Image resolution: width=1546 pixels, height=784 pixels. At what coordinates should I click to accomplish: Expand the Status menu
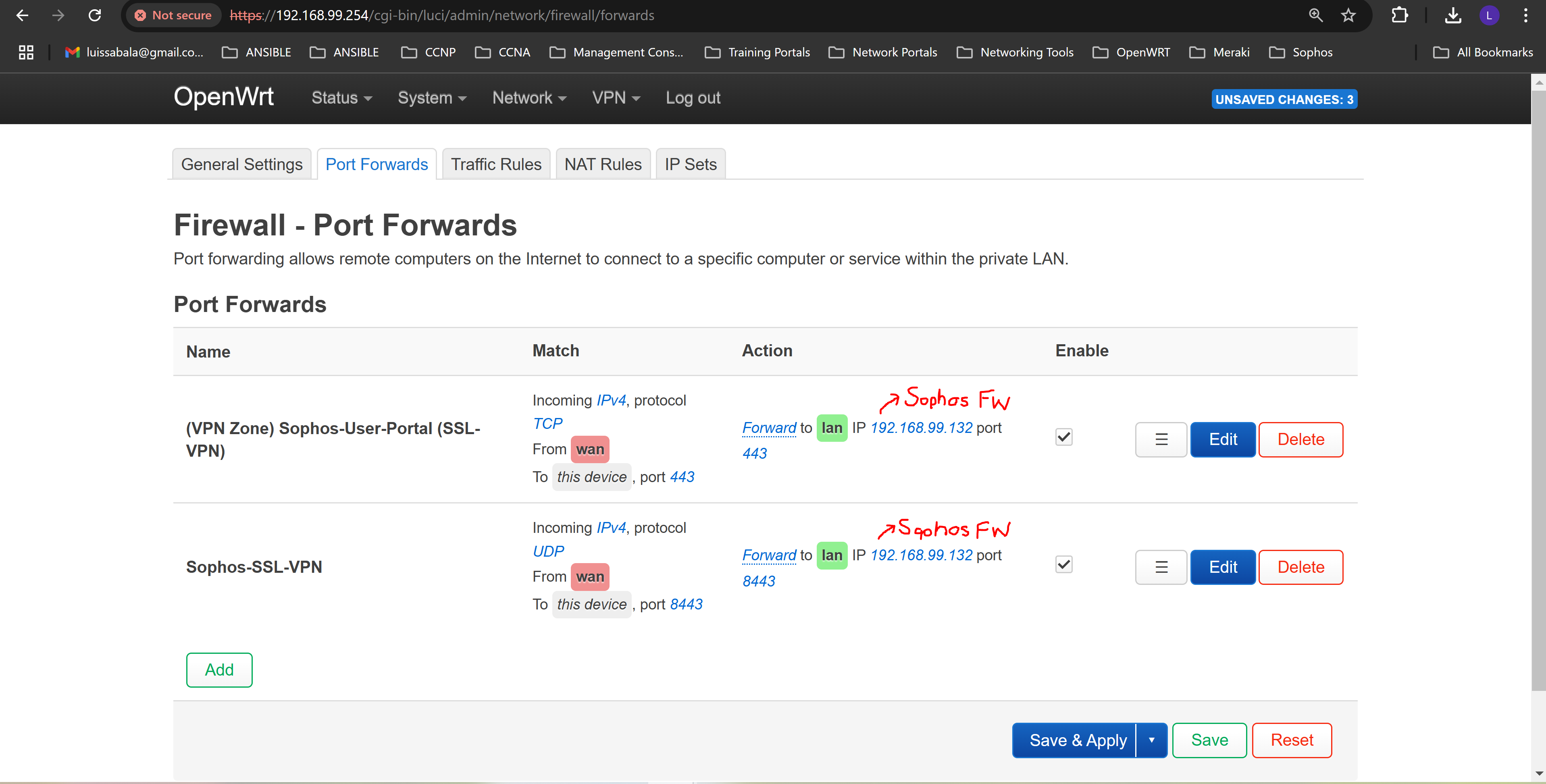pyautogui.click(x=341, y=98)
